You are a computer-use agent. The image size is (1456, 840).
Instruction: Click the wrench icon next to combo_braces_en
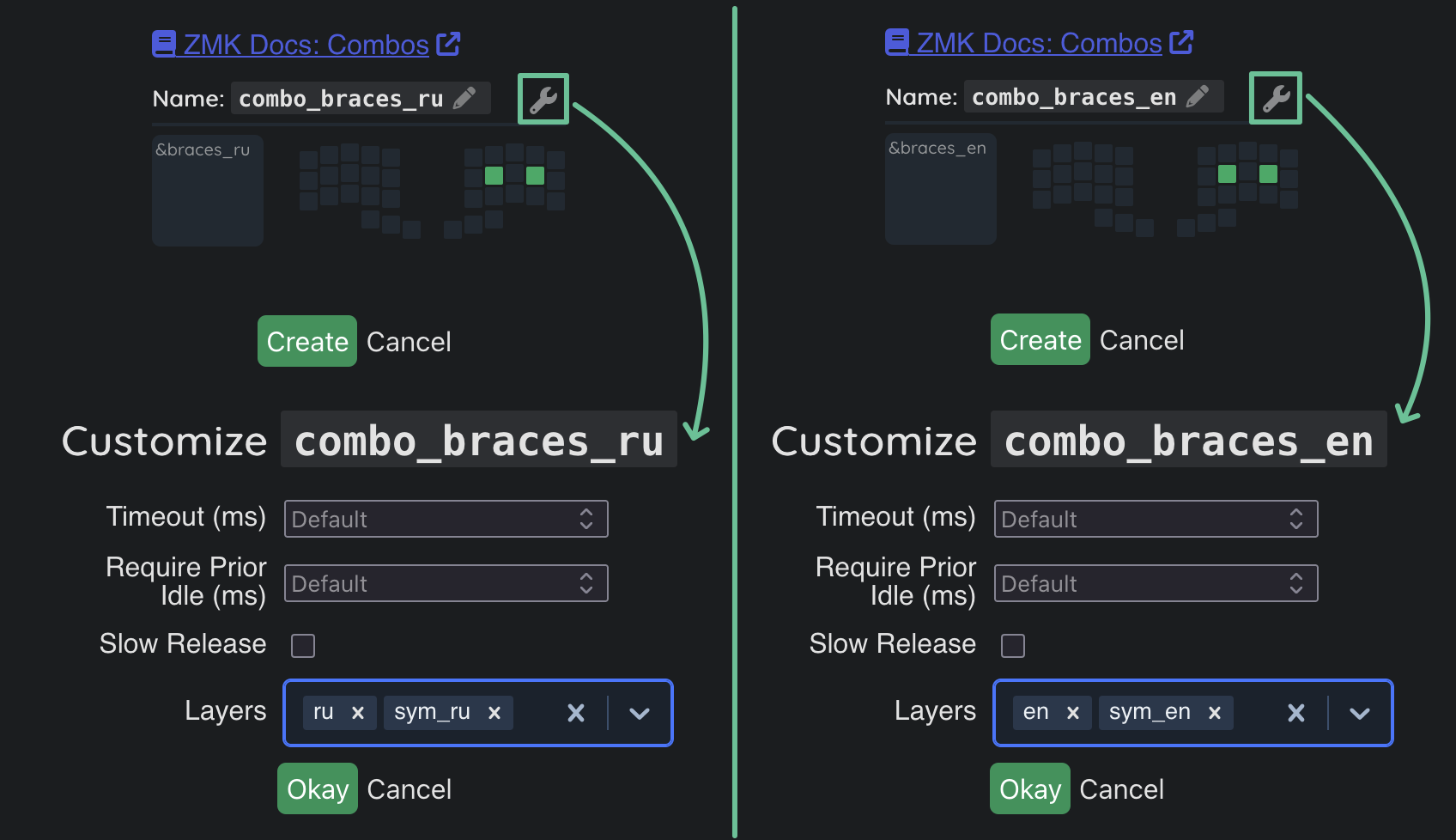[x=1276, y=98]
